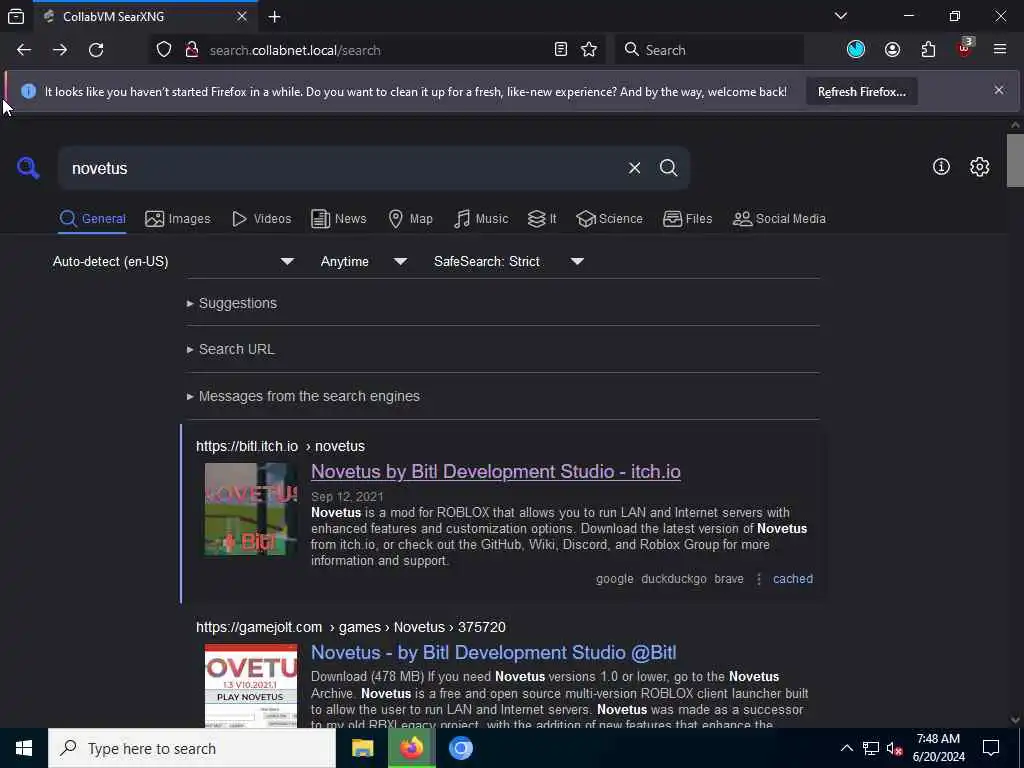Click the itch.io Novetus result thumbnail
This screenshot has width=1024, height=768.
[x=251, y=509]
